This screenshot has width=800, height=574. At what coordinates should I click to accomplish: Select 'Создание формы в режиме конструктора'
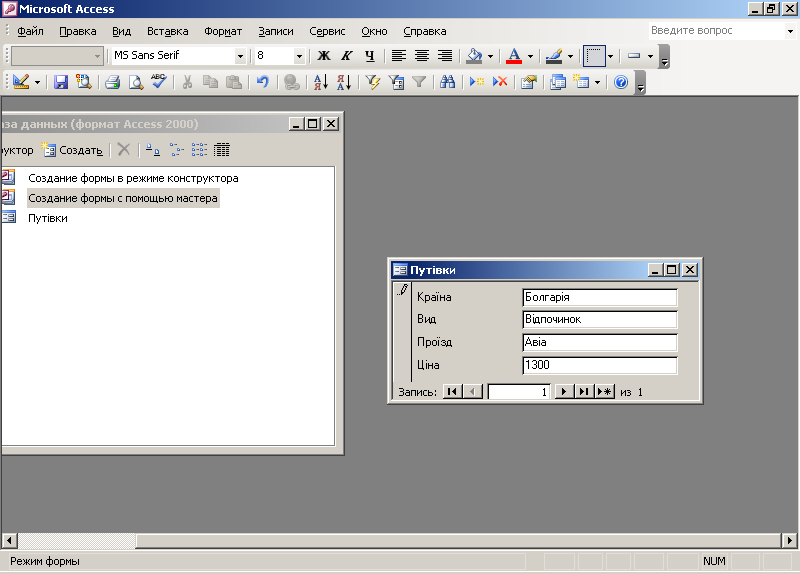[133, 178]
